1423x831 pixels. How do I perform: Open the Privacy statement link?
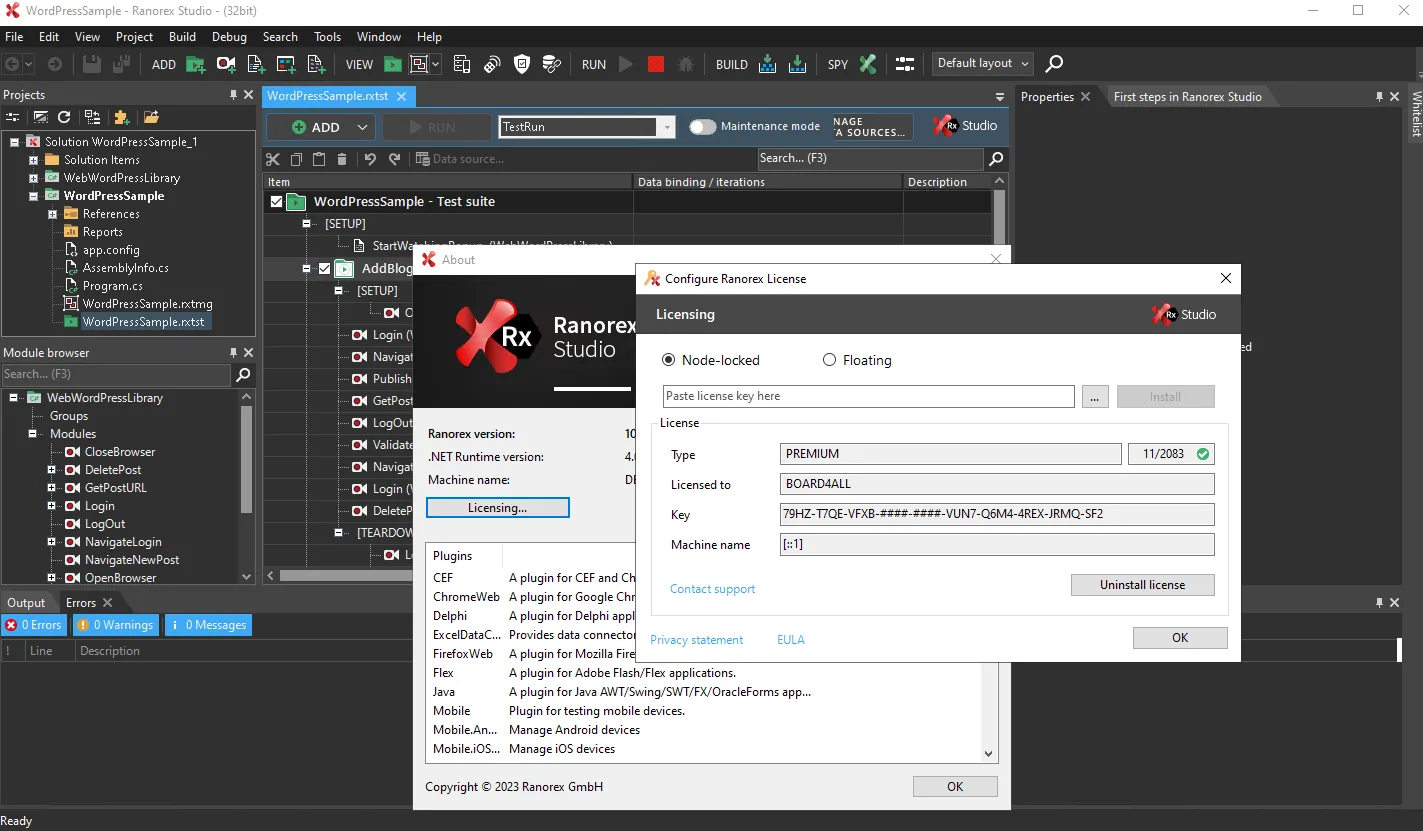pos(696,640)
